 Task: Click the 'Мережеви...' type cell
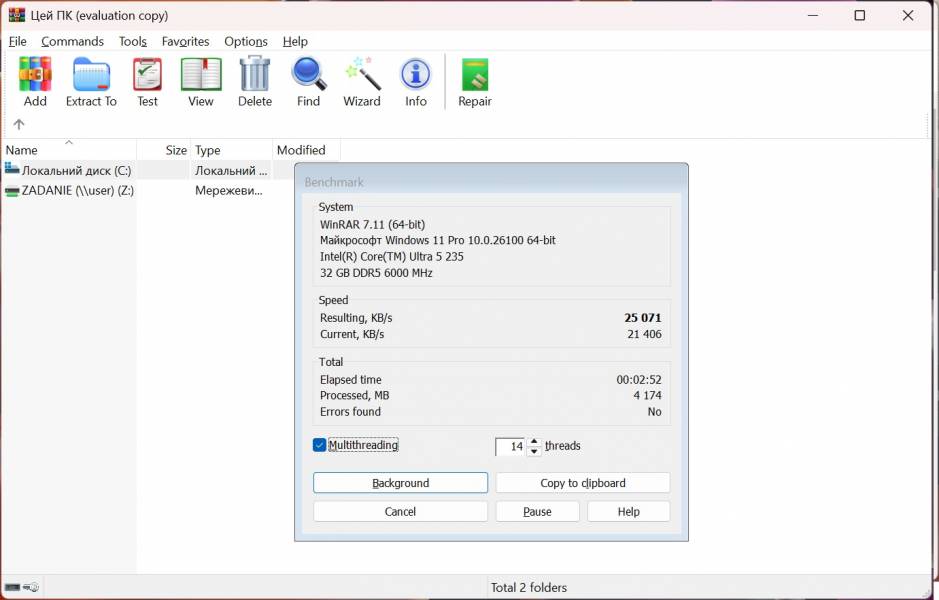[x=229, y=190]
